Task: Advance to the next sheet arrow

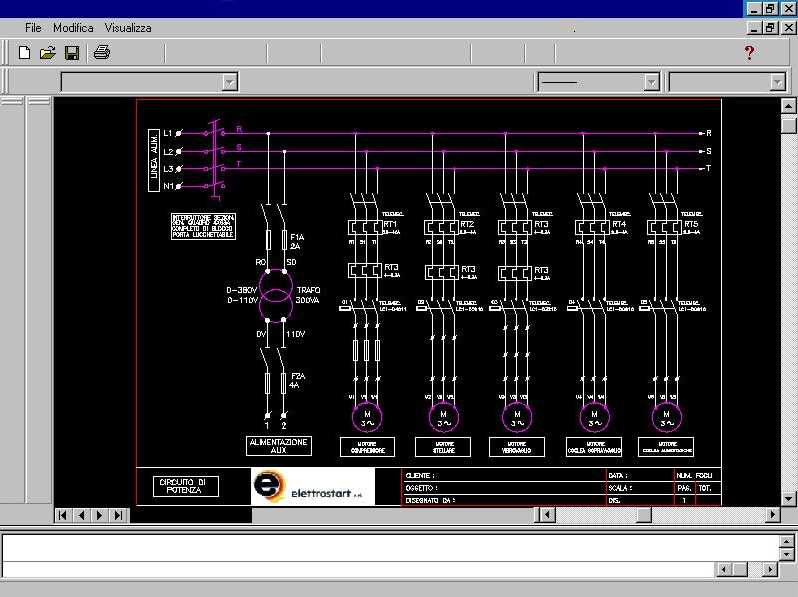Action: tap(100, 515)
